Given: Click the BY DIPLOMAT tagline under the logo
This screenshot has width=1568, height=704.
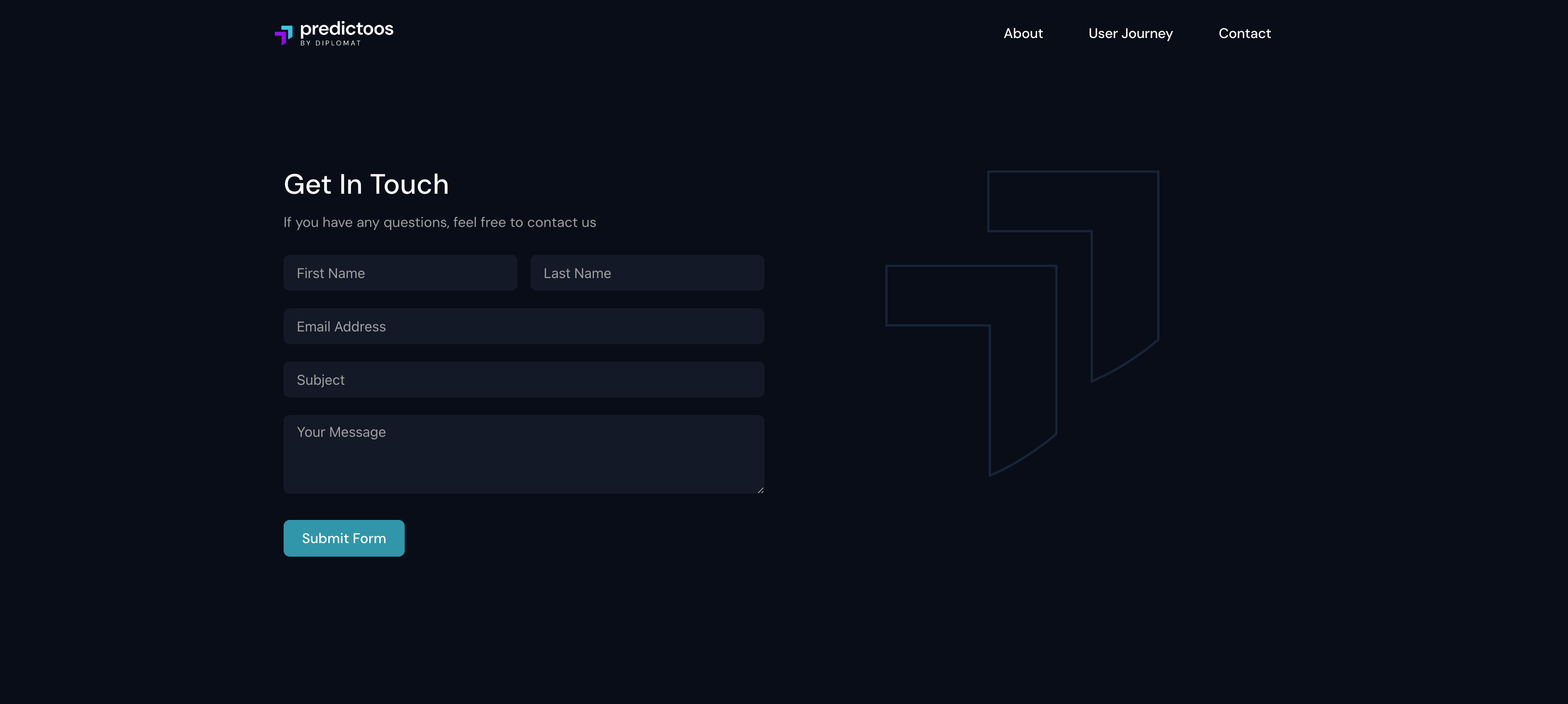Looking at the screenshot, I should pyautogui.click(x=330, y=43).
